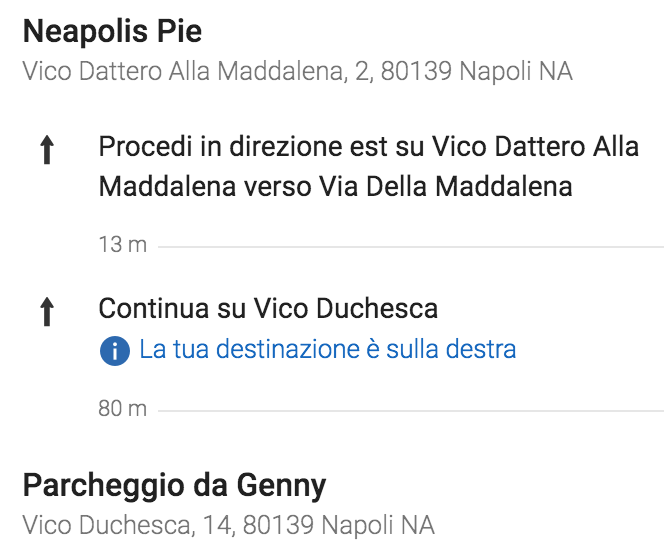This screenshot has width=664, height=550.
Task: Click the straight-ahead arrow beside Continua su Vico Duchesca
Action: pyautogui.click(x=47, y=312)
